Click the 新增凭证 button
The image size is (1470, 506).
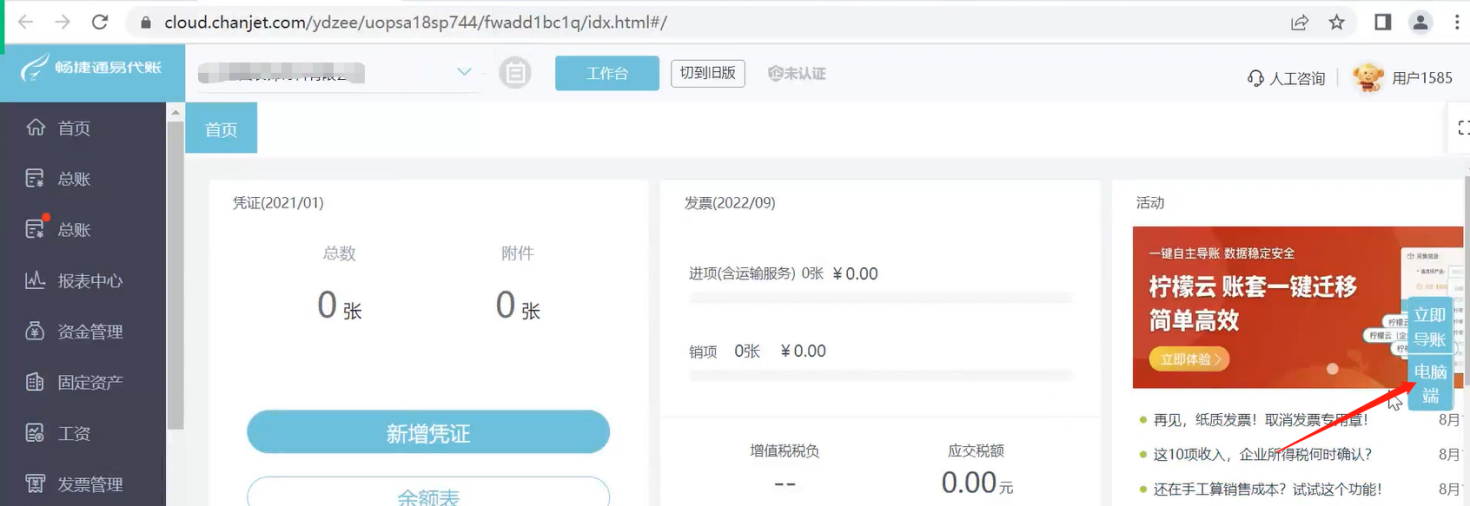coord(428,433)
